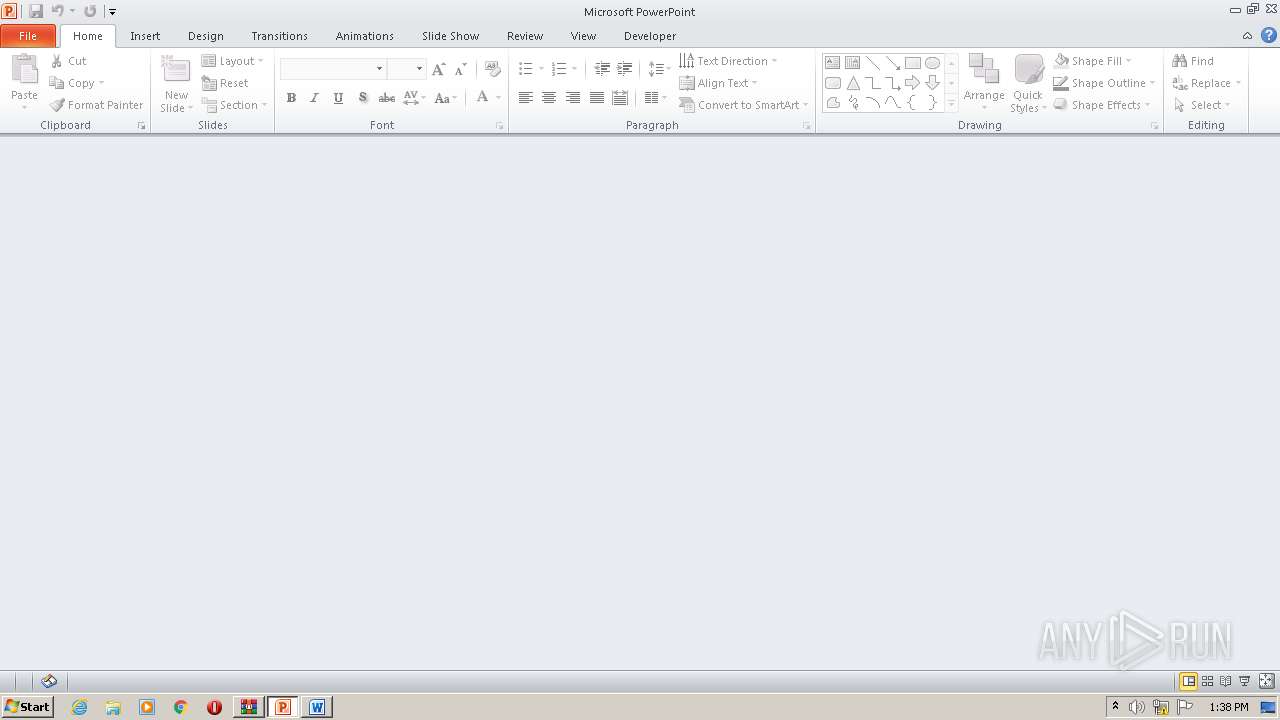Expand the Section dropdown
The width and height of the screenshot is (1280, 720).
point(264,105)
